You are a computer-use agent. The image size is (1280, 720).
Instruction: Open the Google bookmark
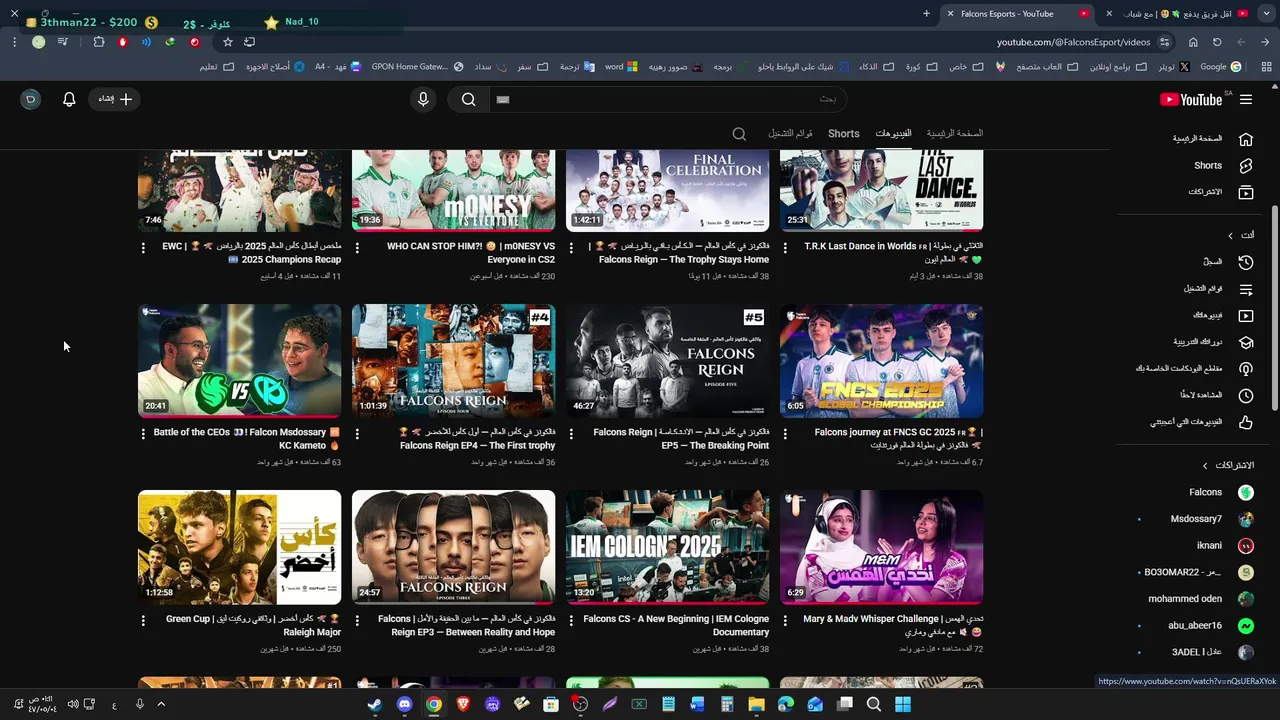point(1221,67)
